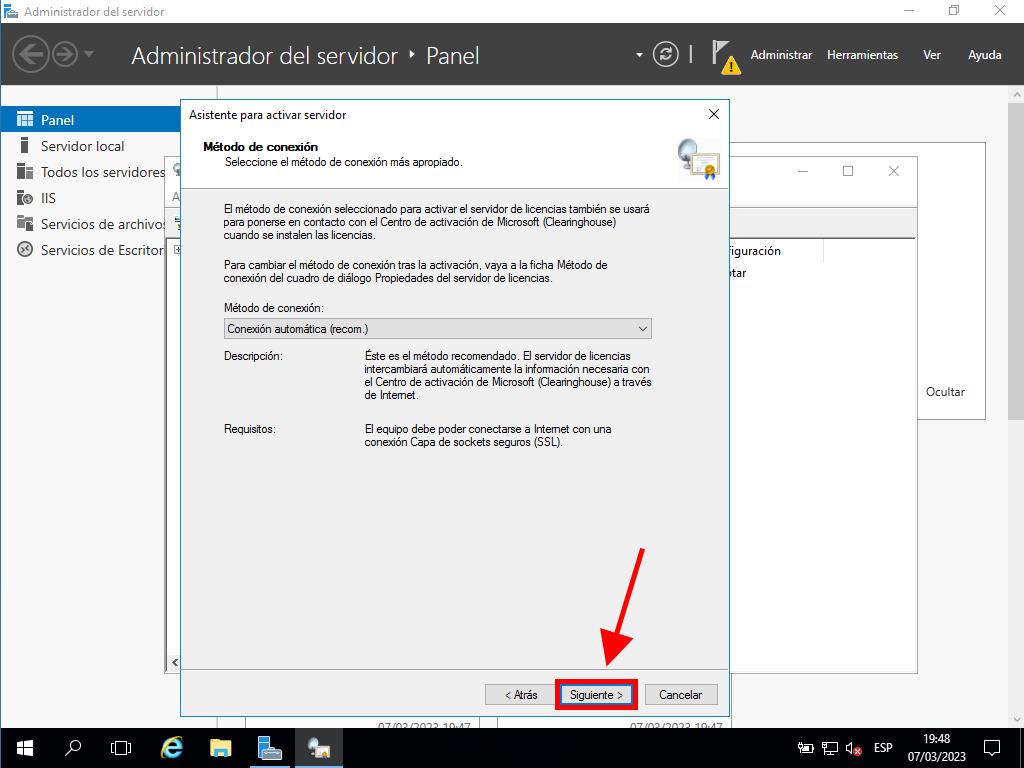Open Task View on the taskbar
This screenshot has height=768, width=1024.
point(121,747)
